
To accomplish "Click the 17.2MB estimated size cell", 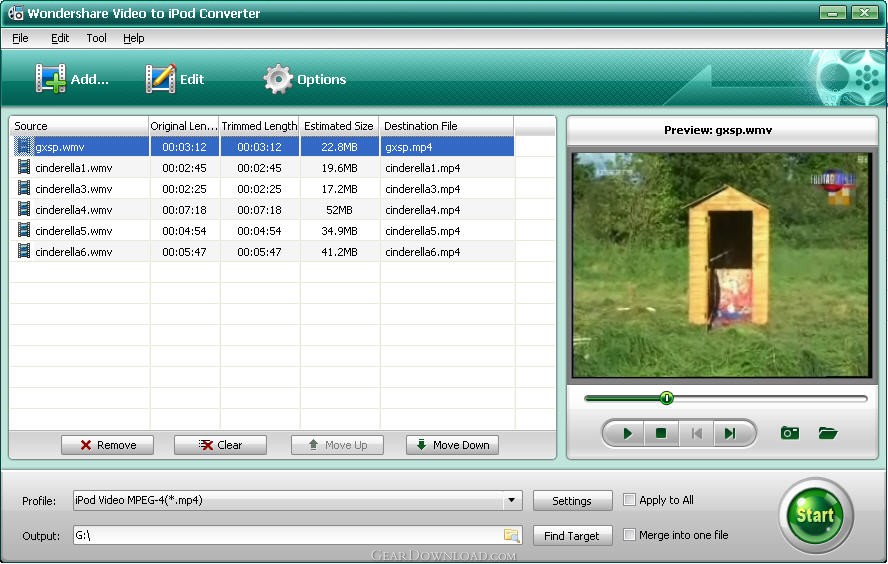I will 339,189.
